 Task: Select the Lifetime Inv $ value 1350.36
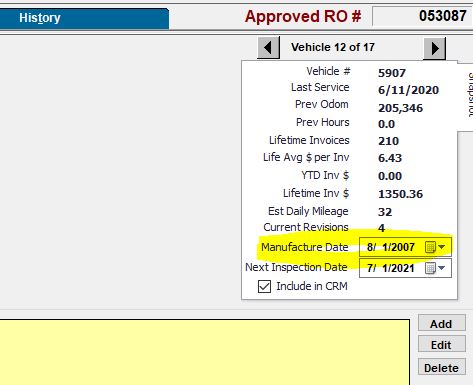[x=400, y=194]
